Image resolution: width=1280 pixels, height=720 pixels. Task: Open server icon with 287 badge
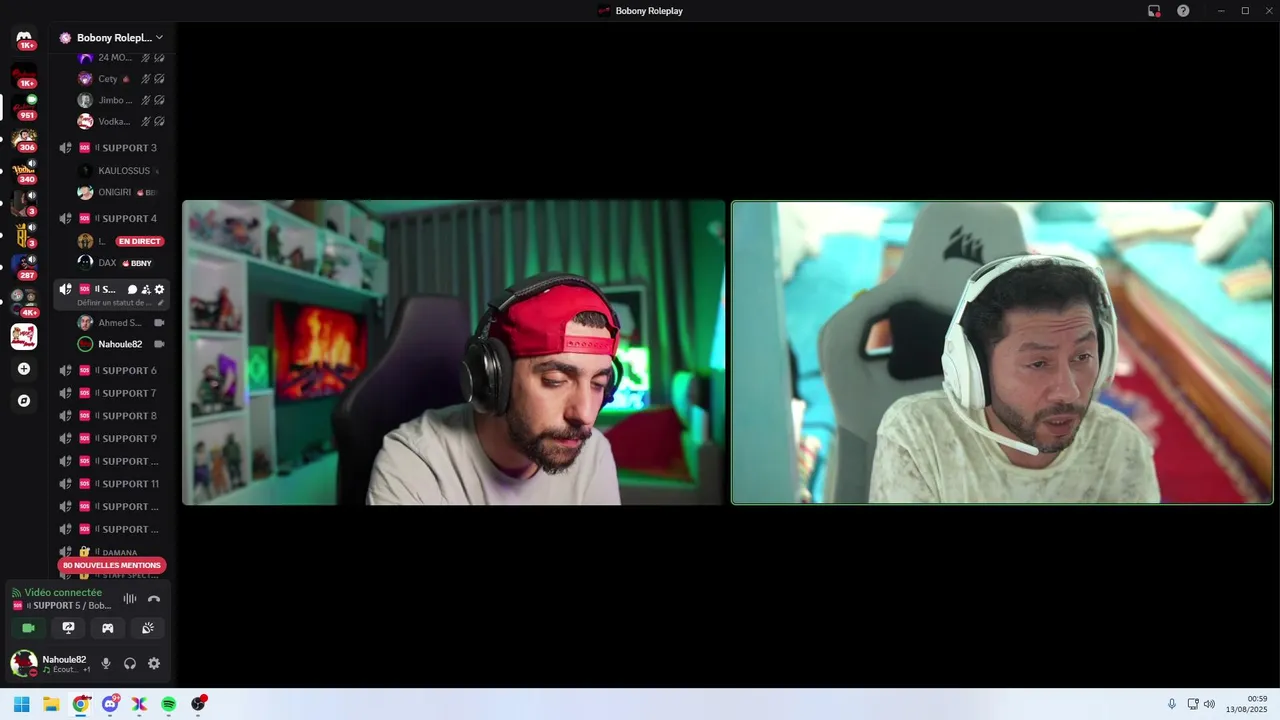click(x=24, y=267)
